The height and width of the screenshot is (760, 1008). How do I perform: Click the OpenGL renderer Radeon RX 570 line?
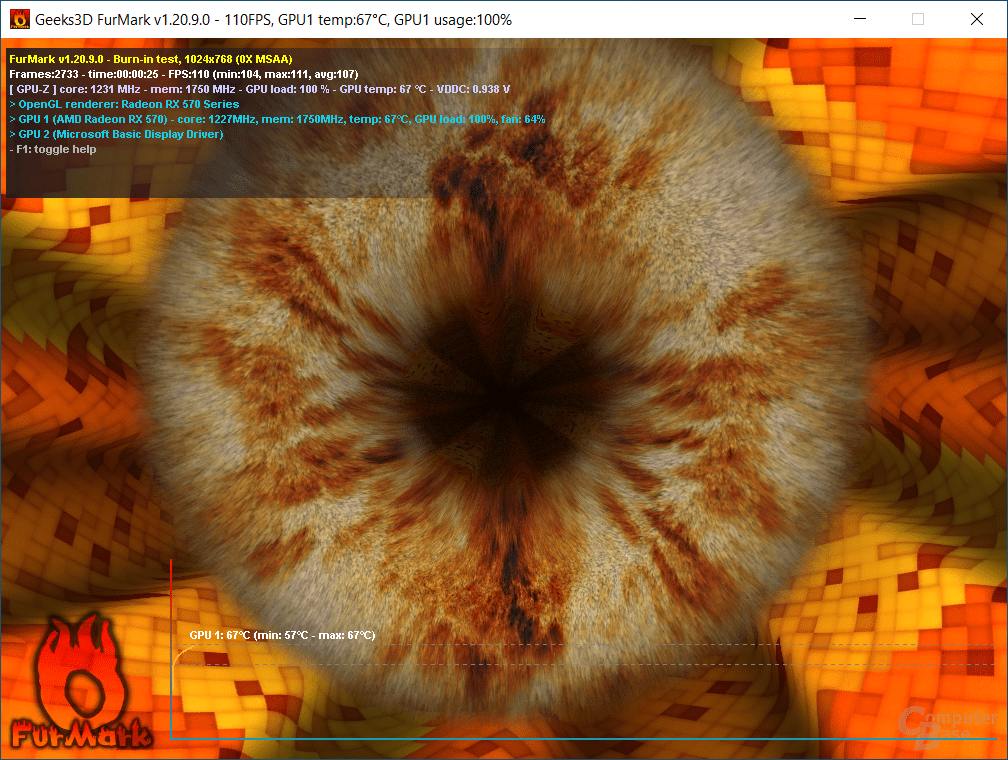pos(124,104)
